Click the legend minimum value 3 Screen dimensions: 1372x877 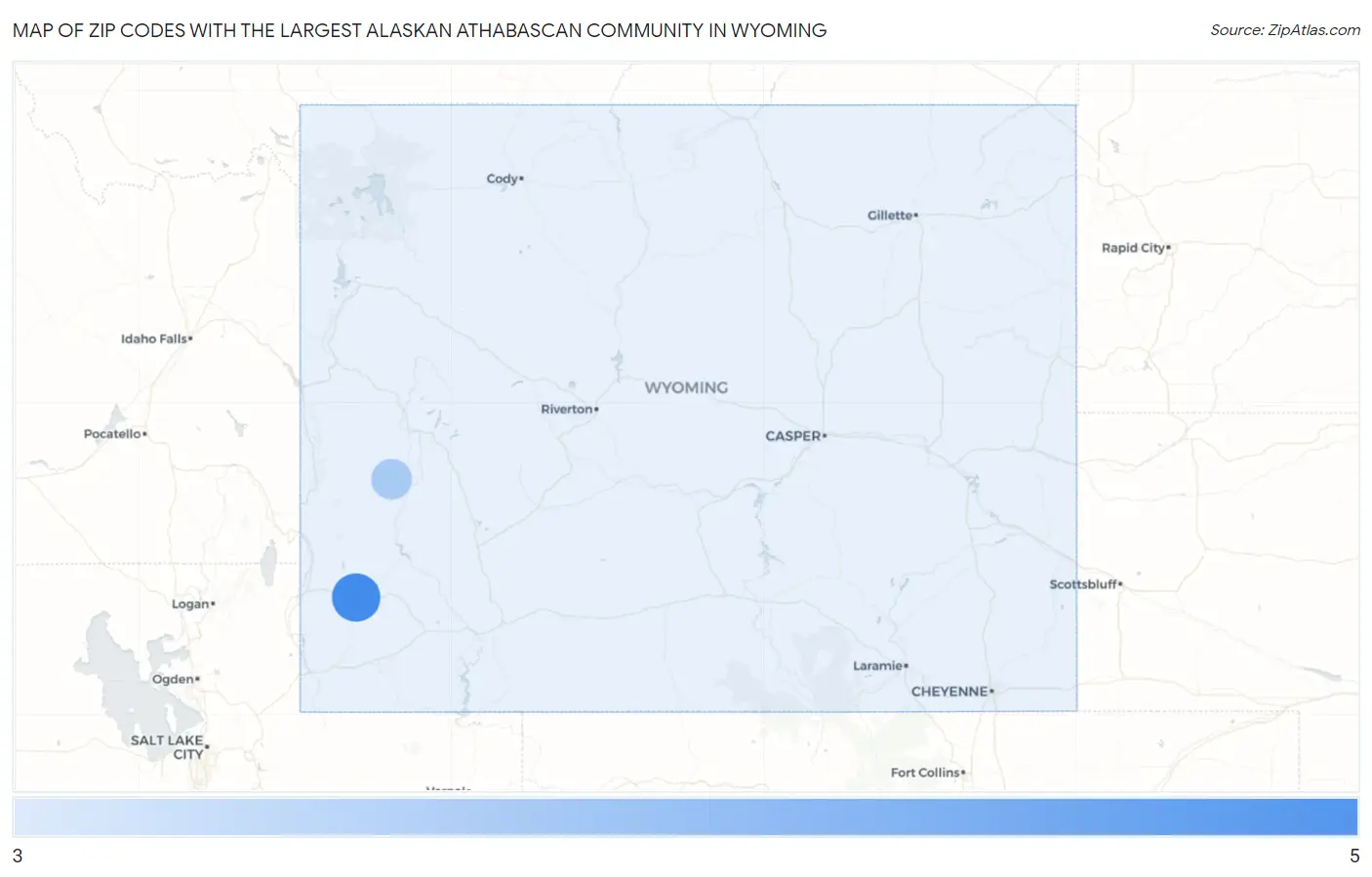[x=18, y=857]
